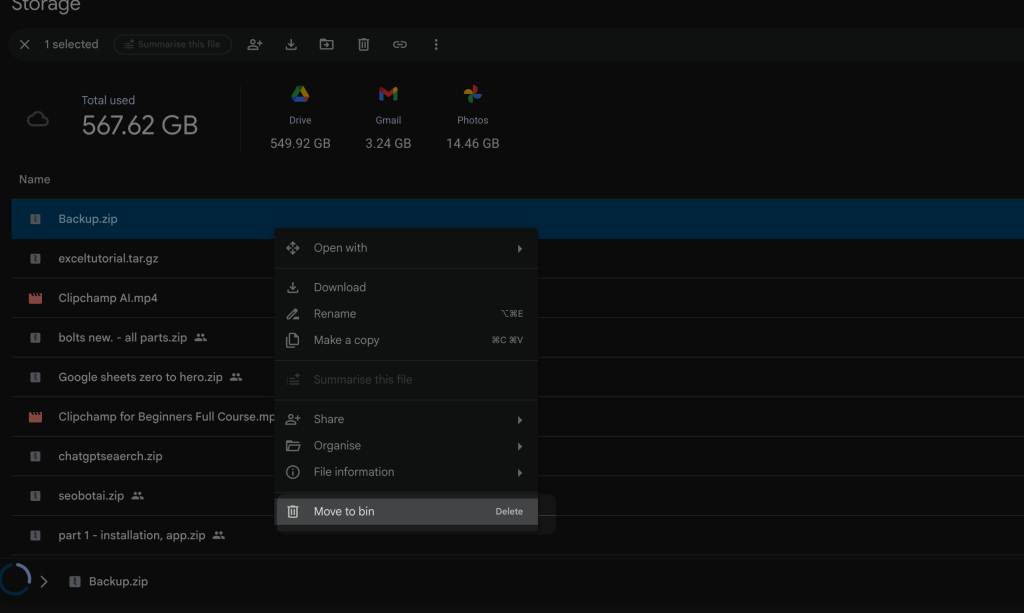
Task: Click the Download icon in the toolbar
Action: coord(291,44)
